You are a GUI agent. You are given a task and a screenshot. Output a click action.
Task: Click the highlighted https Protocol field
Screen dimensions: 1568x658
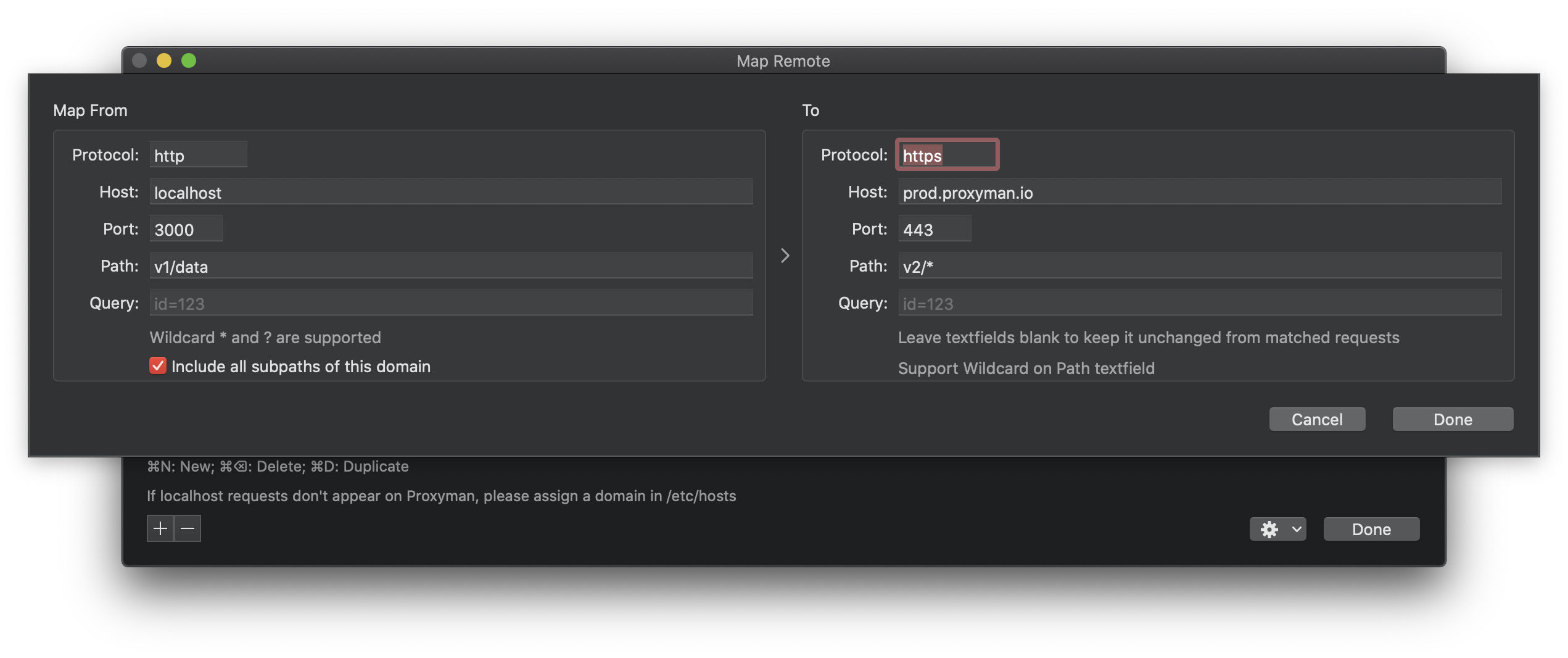pyautogui.click(x=947, y=155)
